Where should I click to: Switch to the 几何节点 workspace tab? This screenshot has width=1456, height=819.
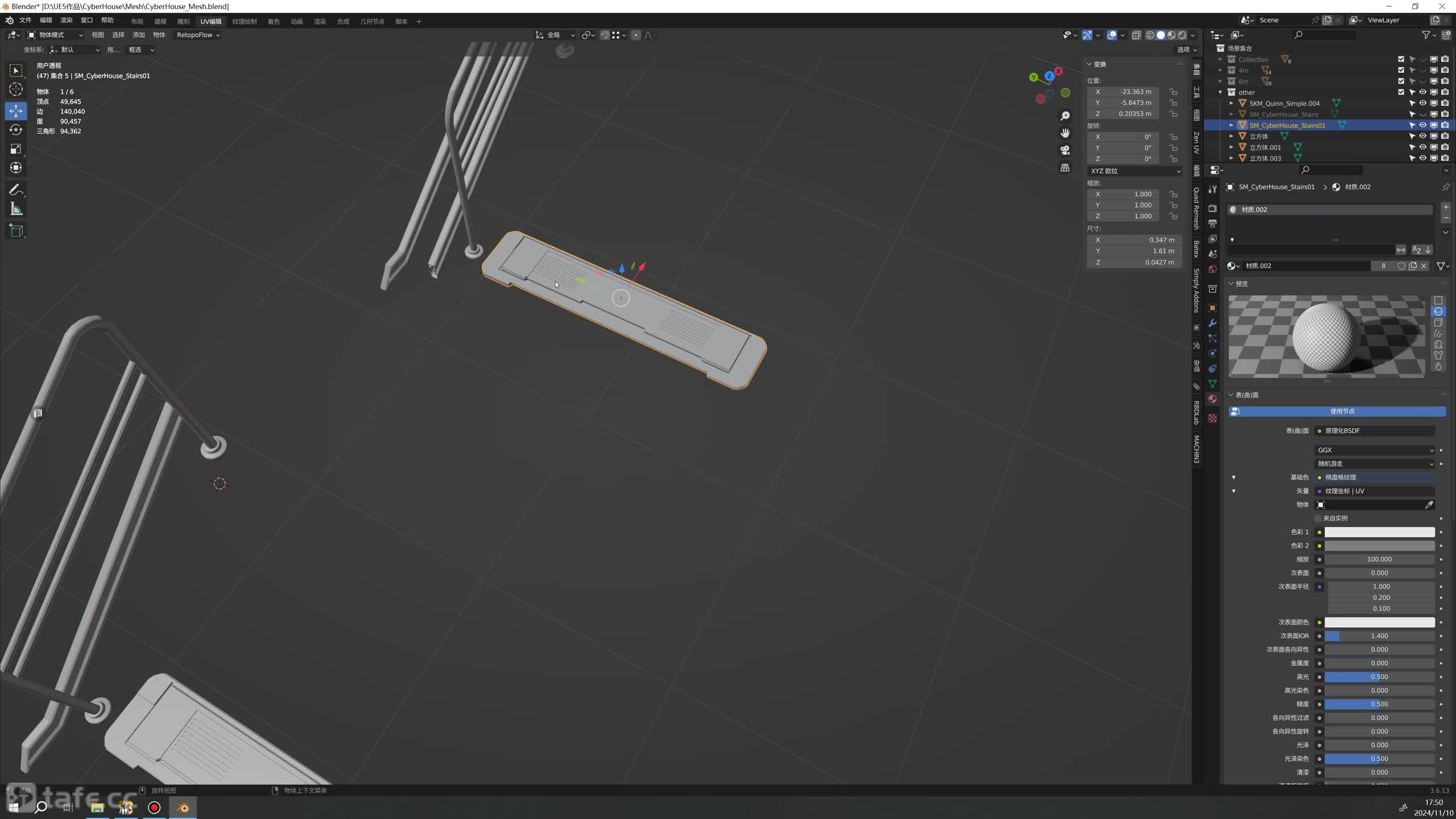pos(372,22)
